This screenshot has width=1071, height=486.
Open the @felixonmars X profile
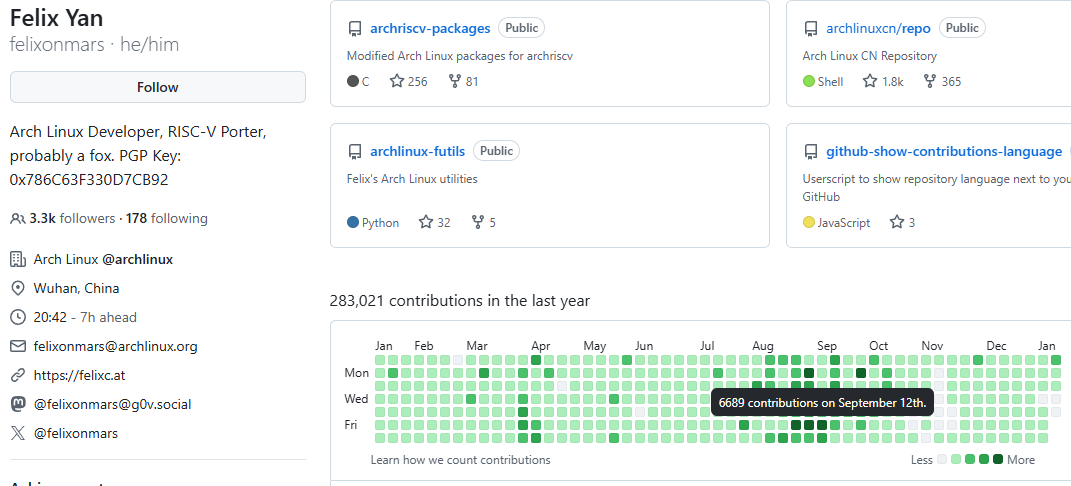[x=76, y=433]
